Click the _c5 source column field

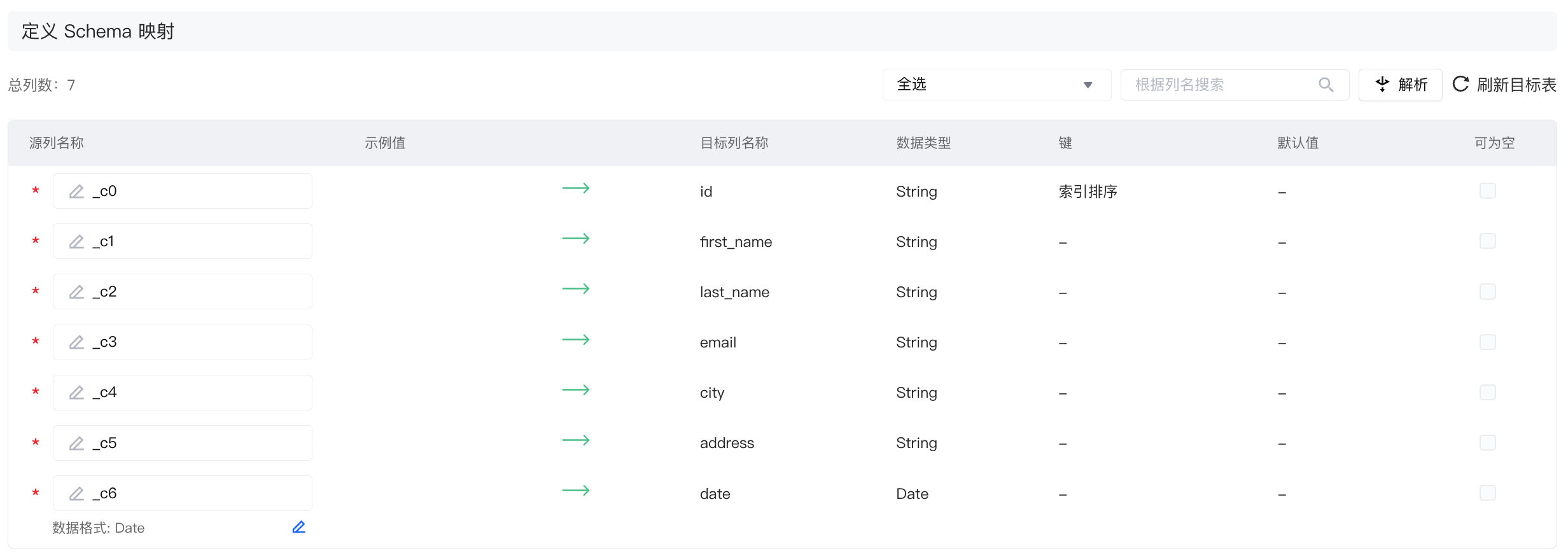pyautogui.click(x=197, y=443)
